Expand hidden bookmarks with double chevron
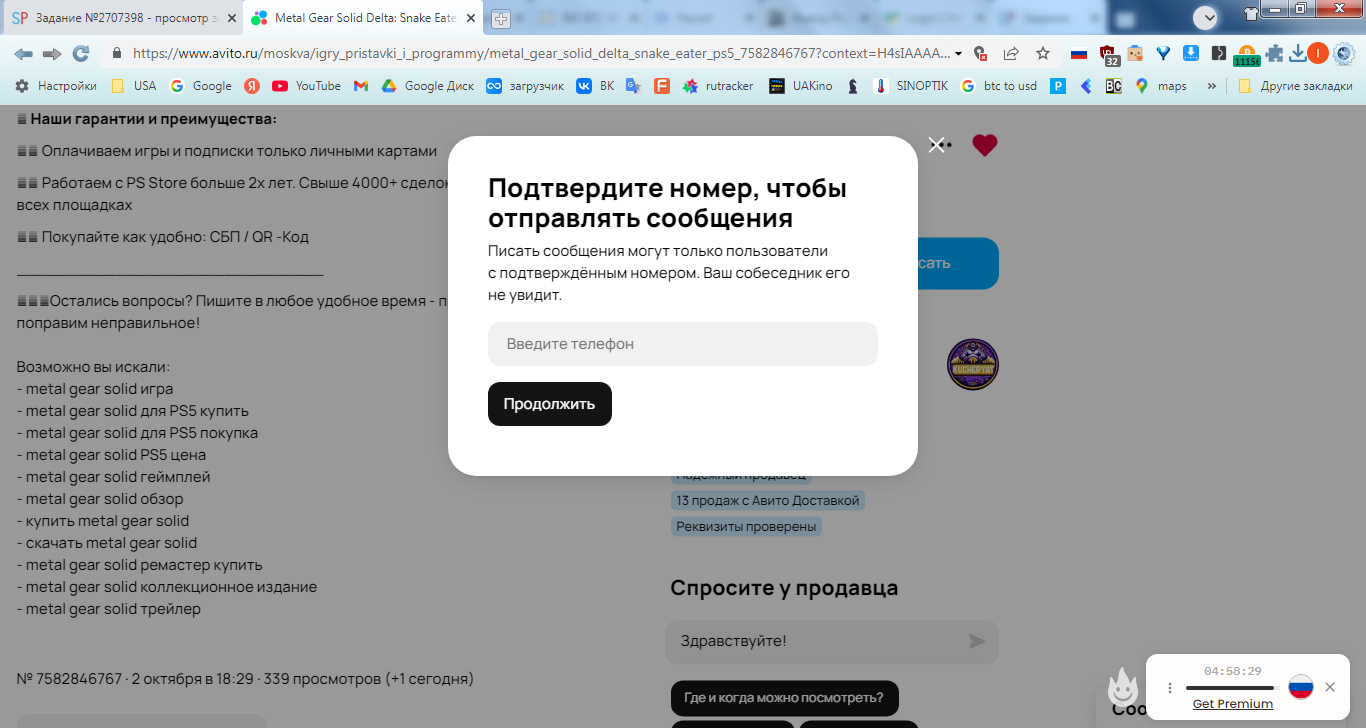 1212,86
